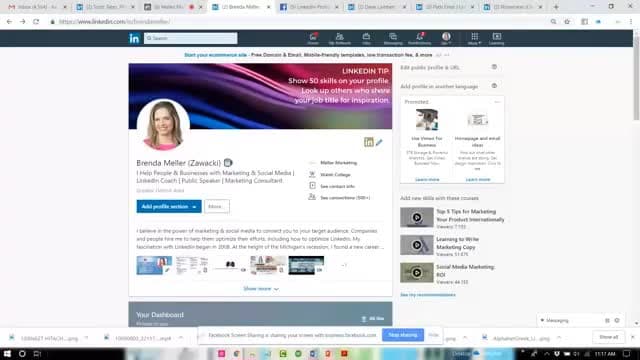
Task: Open Add profile section dropdown
Action: (169, 207)
